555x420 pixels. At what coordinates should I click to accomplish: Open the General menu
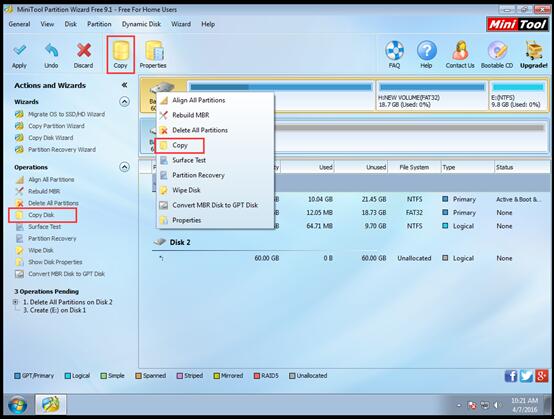point(19,24)
